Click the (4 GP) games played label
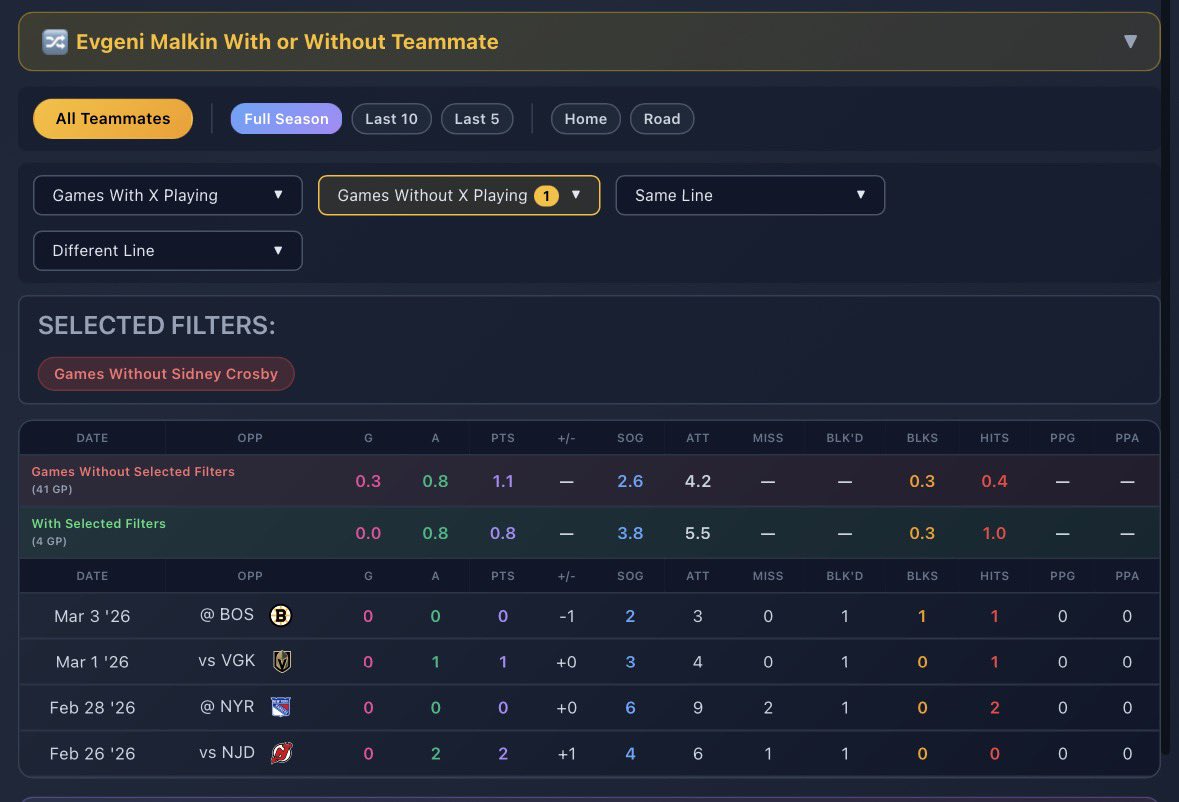 tap(49, 541)
